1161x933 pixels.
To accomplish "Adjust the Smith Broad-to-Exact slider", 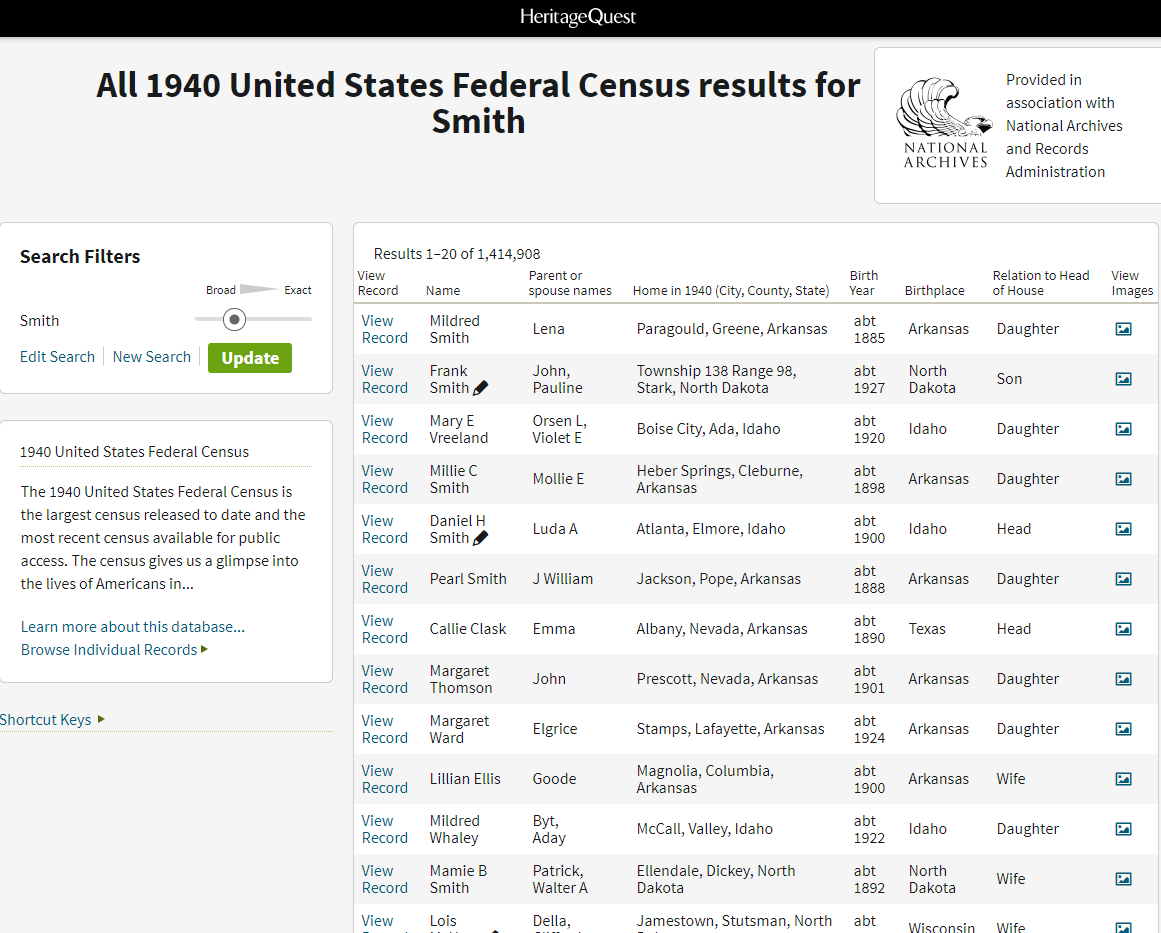I will (235, 319).
